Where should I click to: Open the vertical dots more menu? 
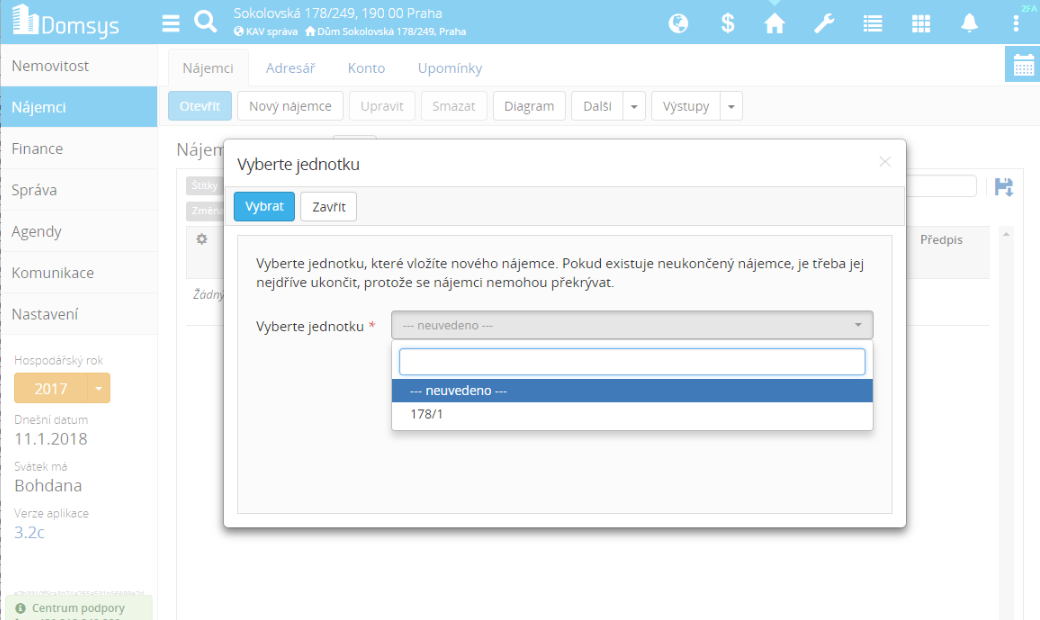(1015, 24)
